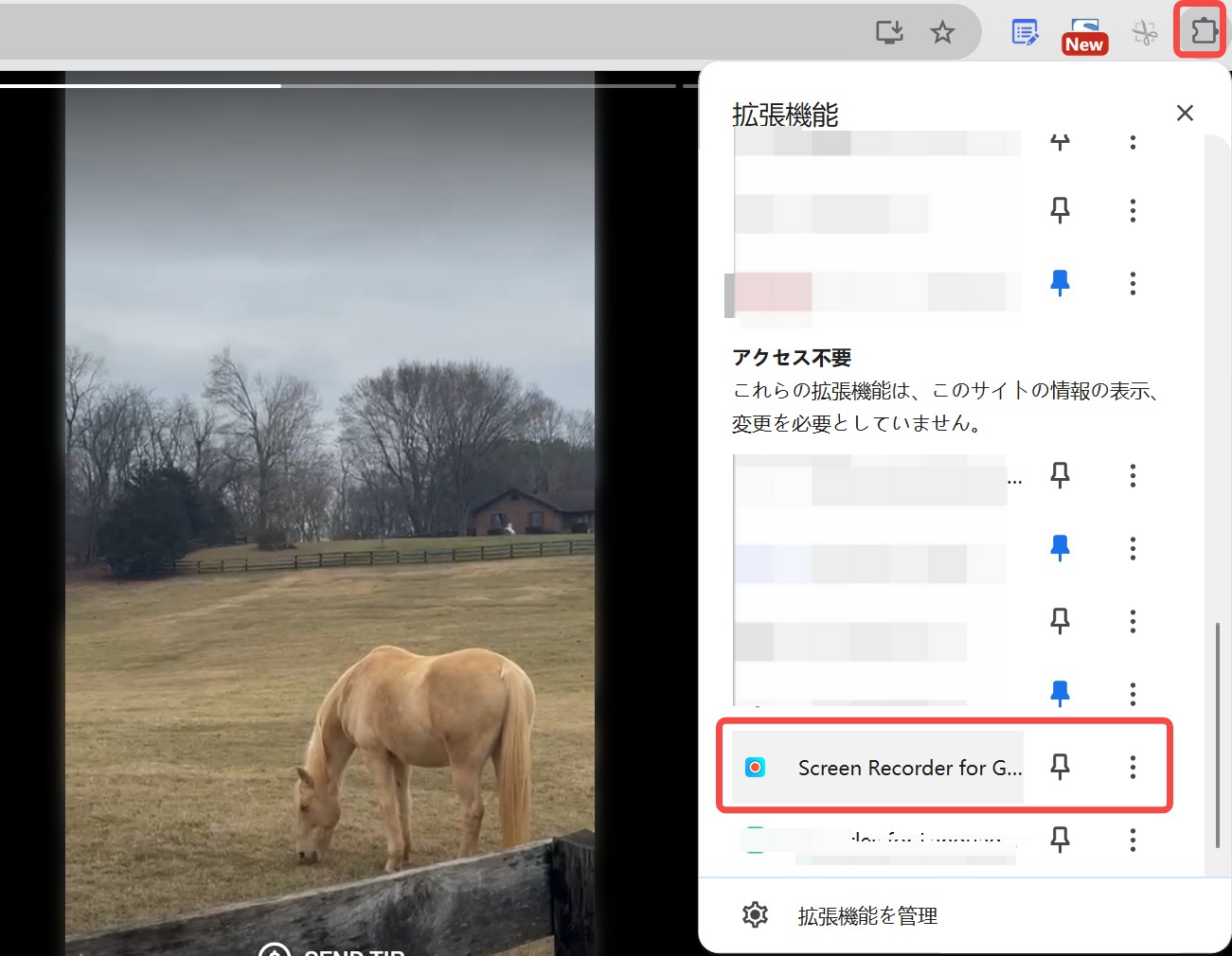
Task: Open the extension badged "New"
Action: 1084,36
